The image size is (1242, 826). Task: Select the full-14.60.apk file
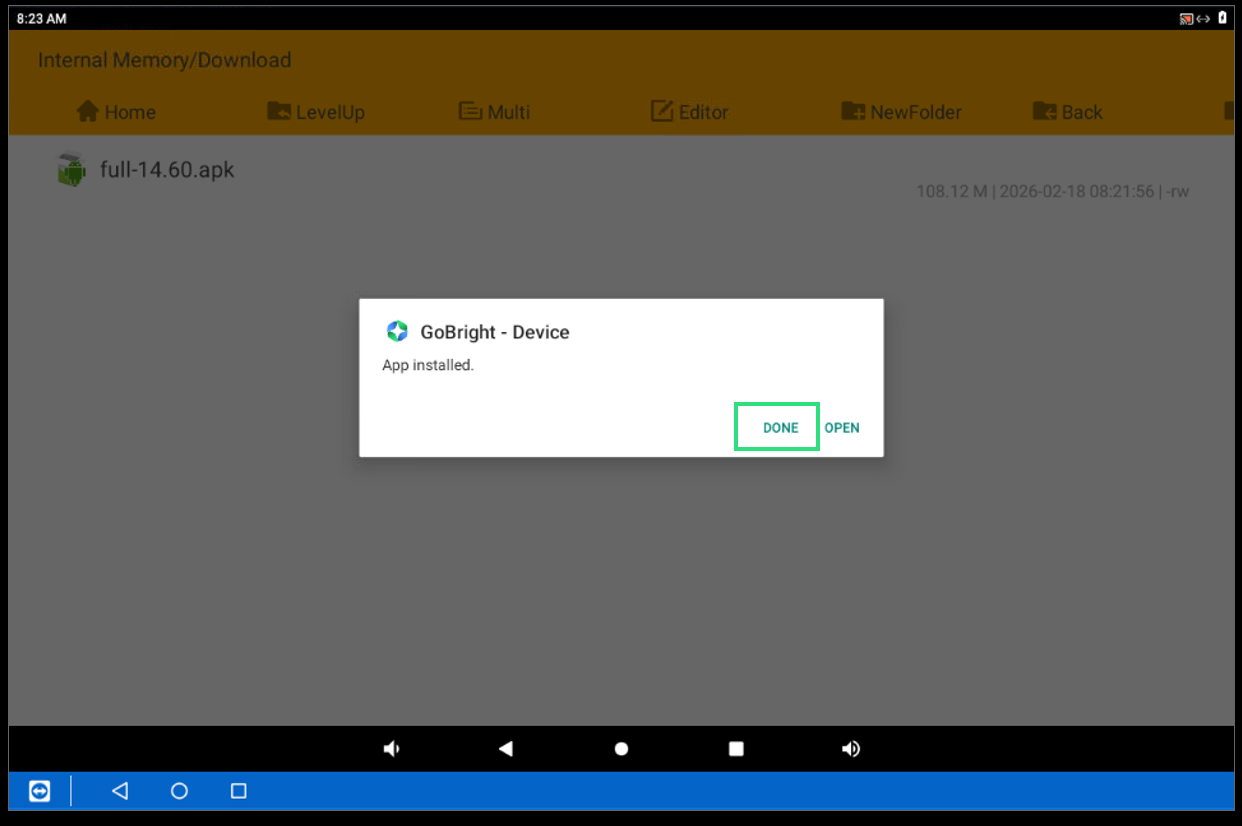[167, 170]
